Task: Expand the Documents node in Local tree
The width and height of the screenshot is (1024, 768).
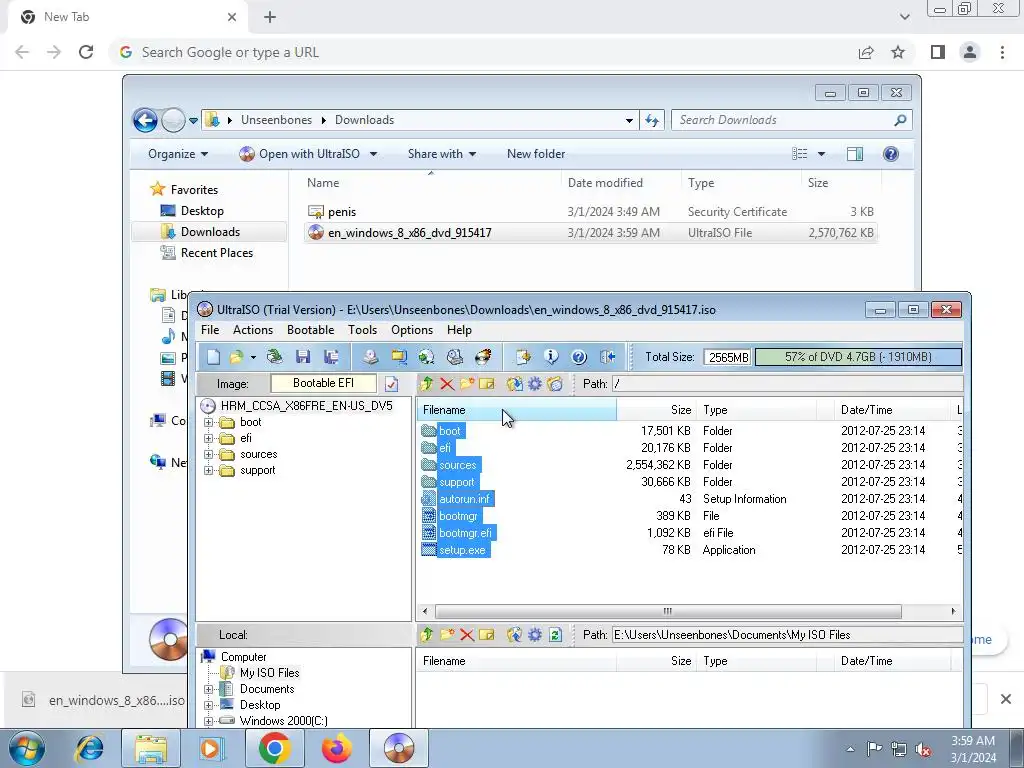Action: [208, 689]
